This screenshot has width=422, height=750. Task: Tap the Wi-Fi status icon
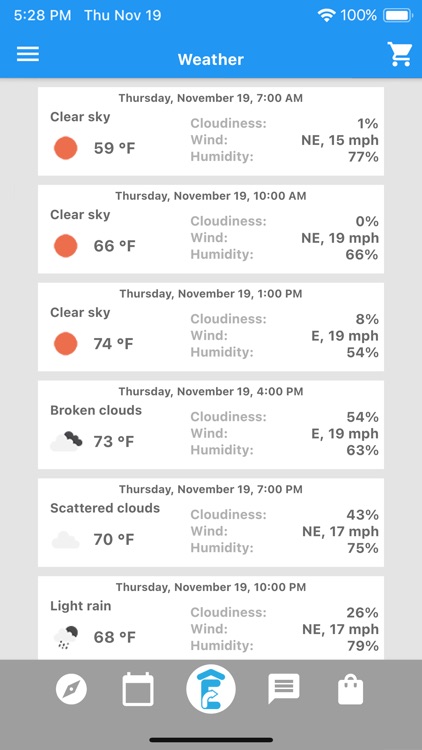(326, 15)
